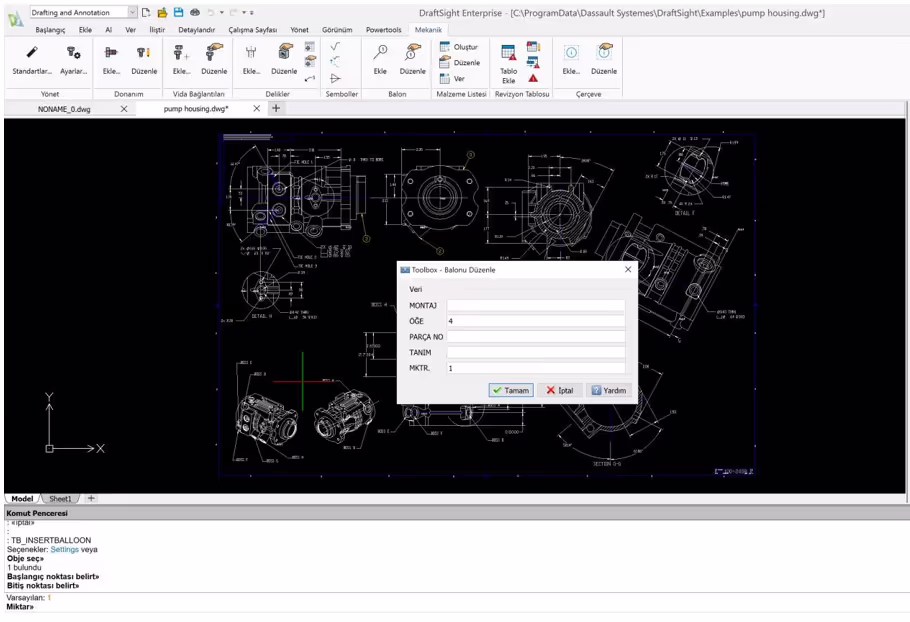Create a new drawing from quick access toolbar
The height and width of the screenshot is (622, 910).
[146, 12]
